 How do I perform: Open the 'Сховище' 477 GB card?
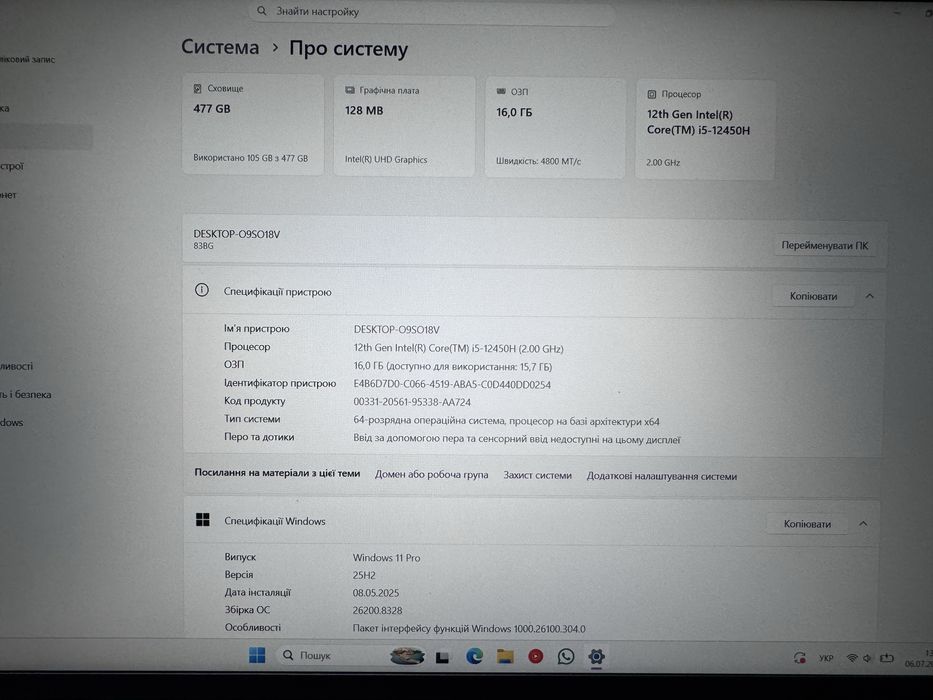coord(253,124)
